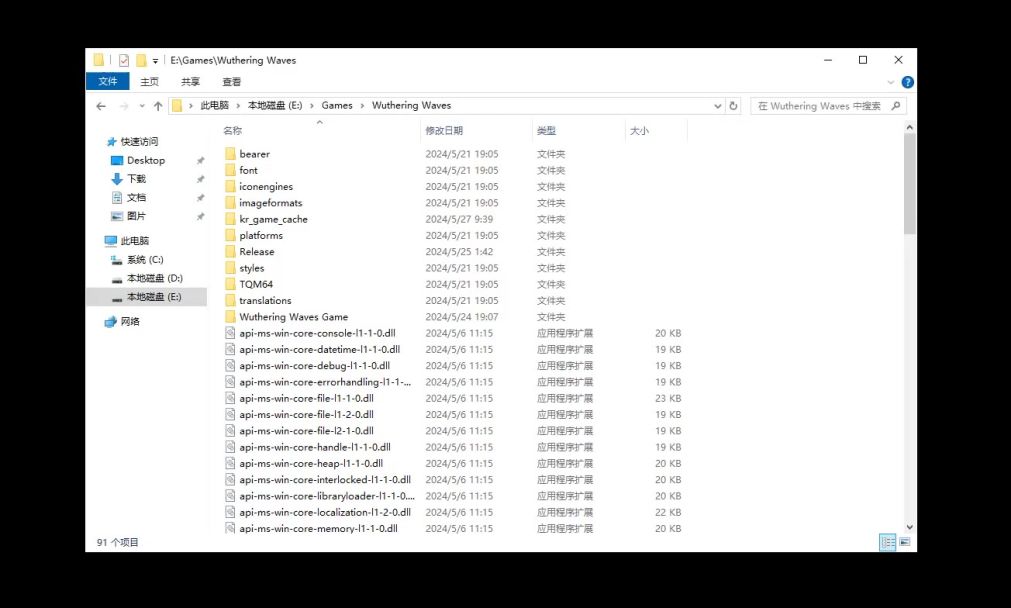Click the properties quick access icon
The height and width of the screenshot is (608, 1011).
click(124, 61)
